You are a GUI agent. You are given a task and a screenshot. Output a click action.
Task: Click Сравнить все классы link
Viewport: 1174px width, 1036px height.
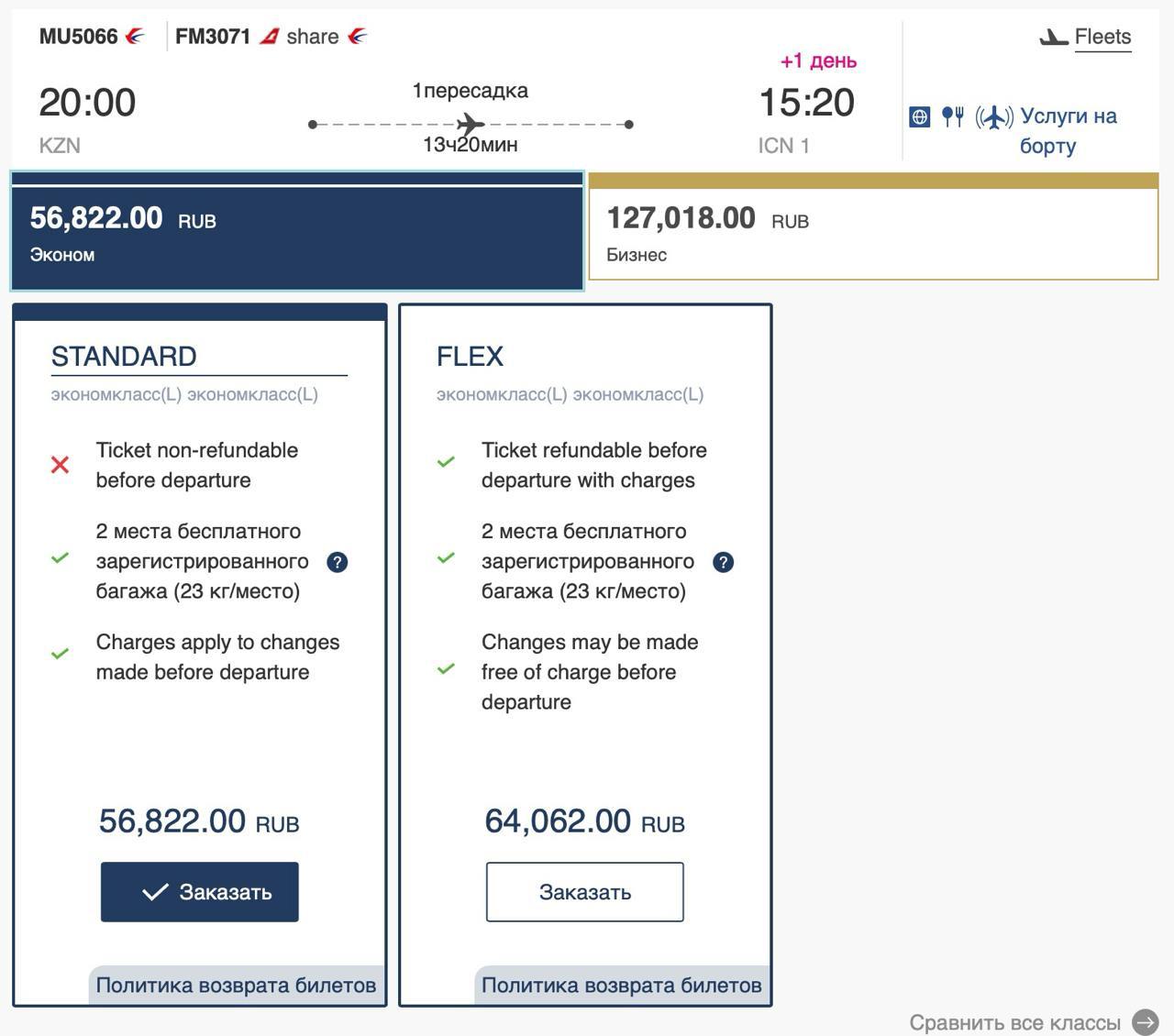[x=1014, y=1022]
